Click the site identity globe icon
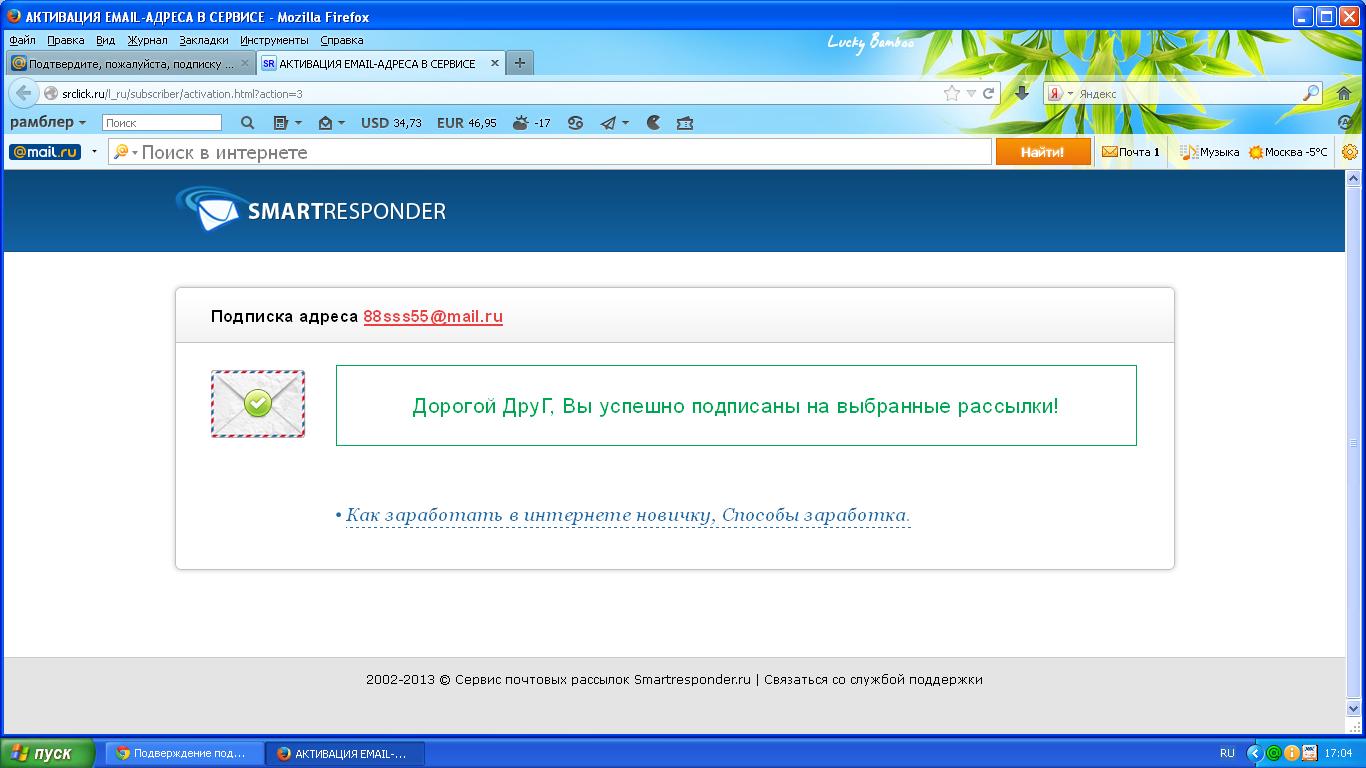The image size is (1366, 768). (51, 93)
